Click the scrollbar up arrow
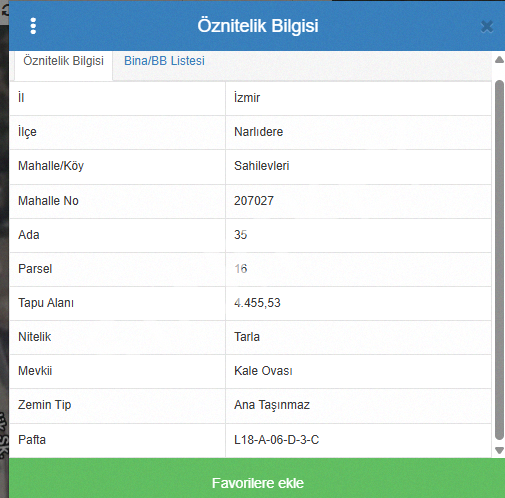This screenshot has height=498, width=505. (x=499, y=60)
